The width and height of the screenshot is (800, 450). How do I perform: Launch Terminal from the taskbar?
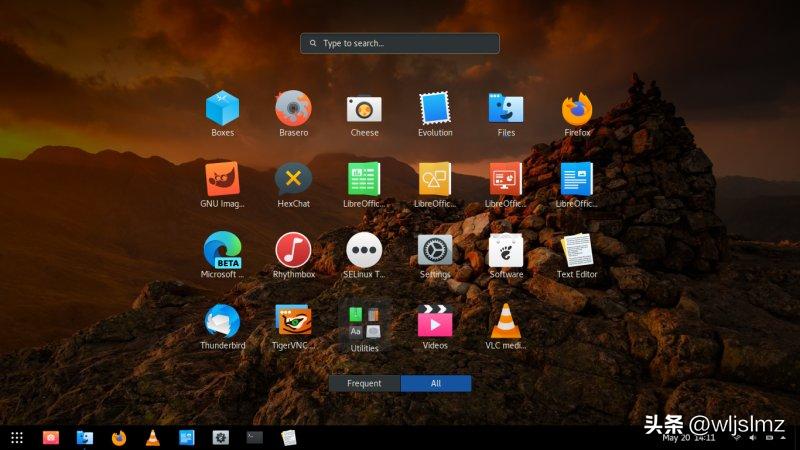[255, 437]
